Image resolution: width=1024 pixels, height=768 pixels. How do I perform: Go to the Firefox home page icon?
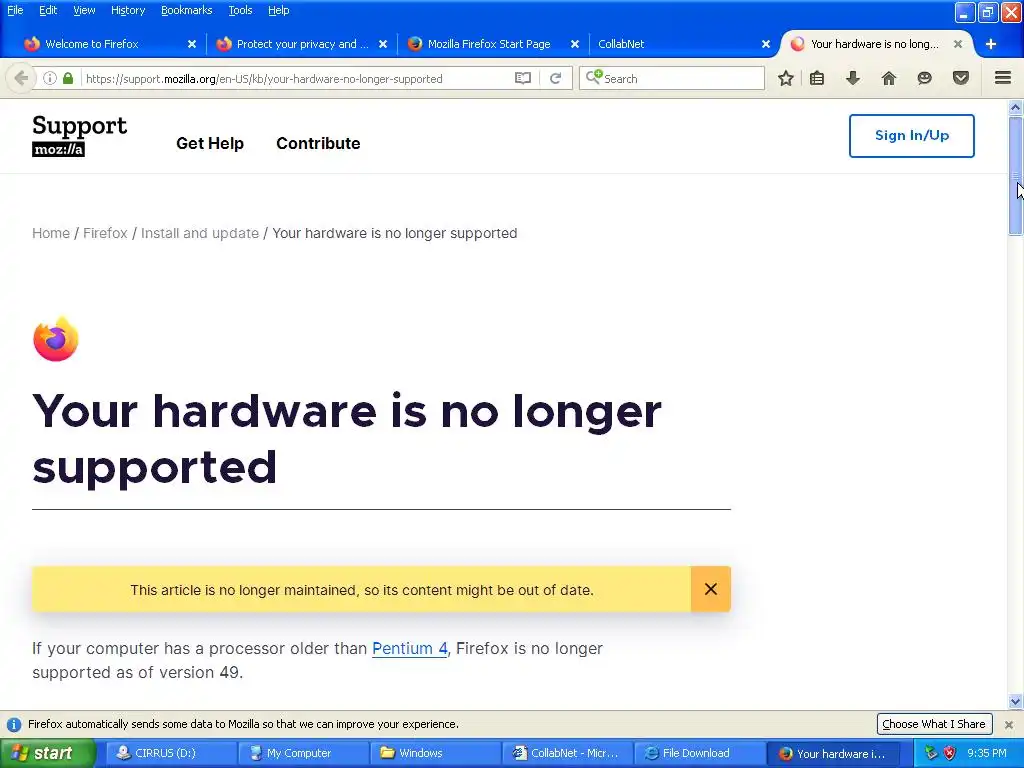[889, 78]
